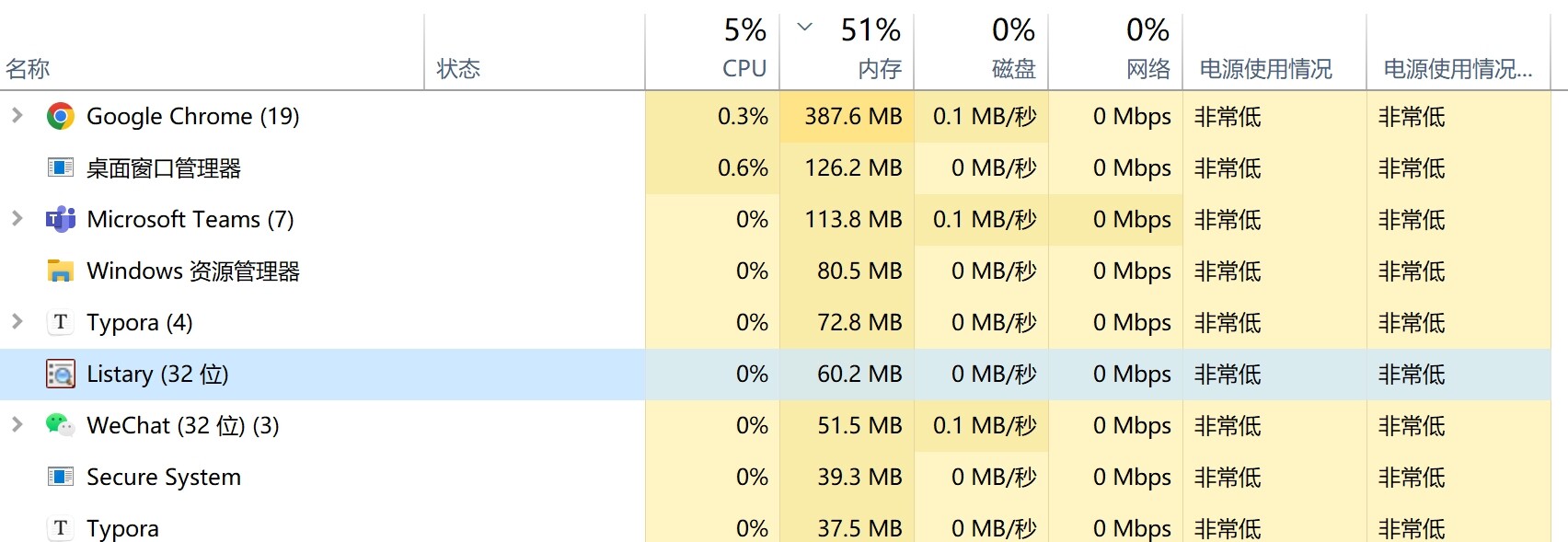Viewport: 1568px width, 542px height.
Task: Expand the Typora (4) process group
Action: [x=17, y=322]
